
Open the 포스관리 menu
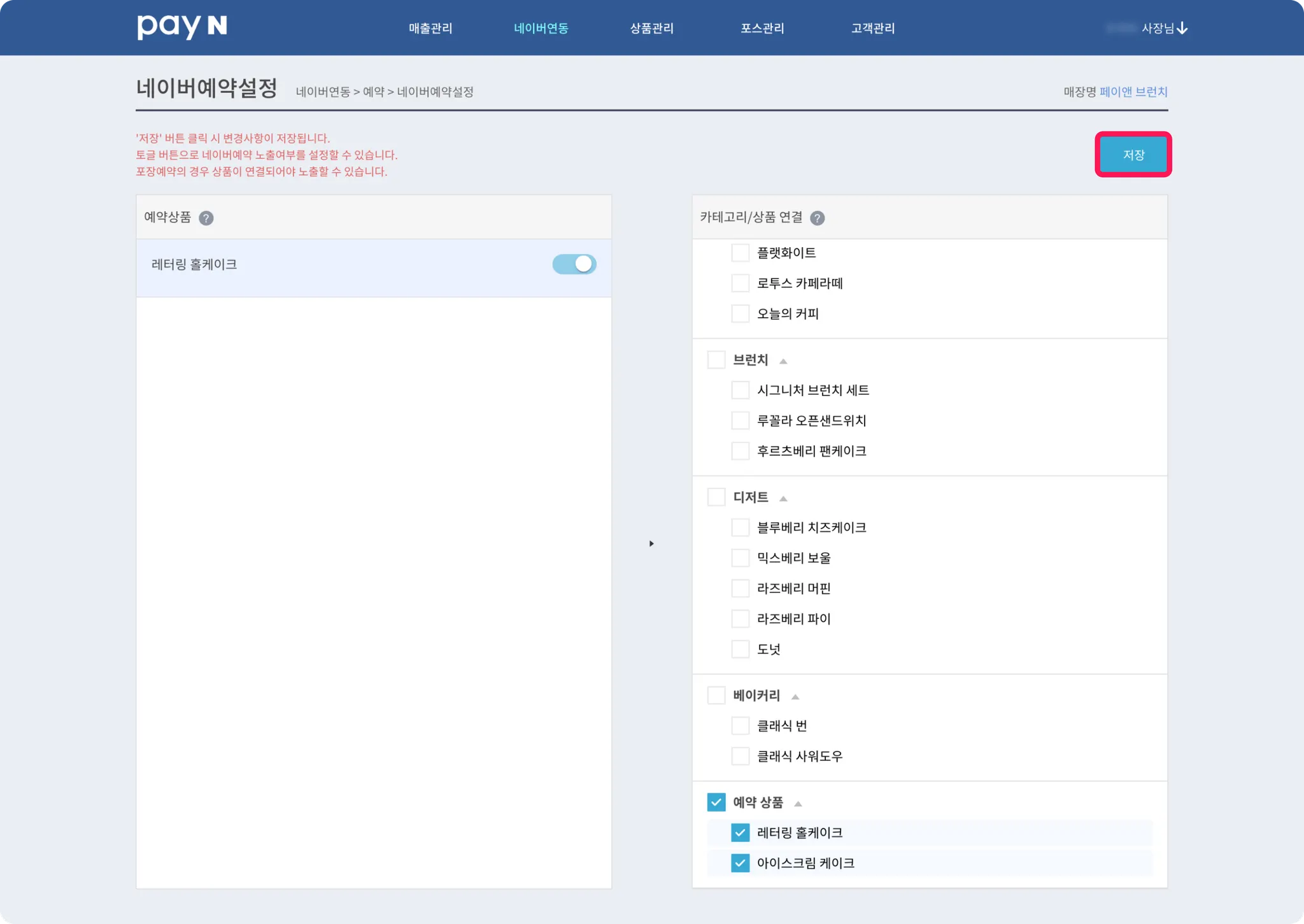762,28
